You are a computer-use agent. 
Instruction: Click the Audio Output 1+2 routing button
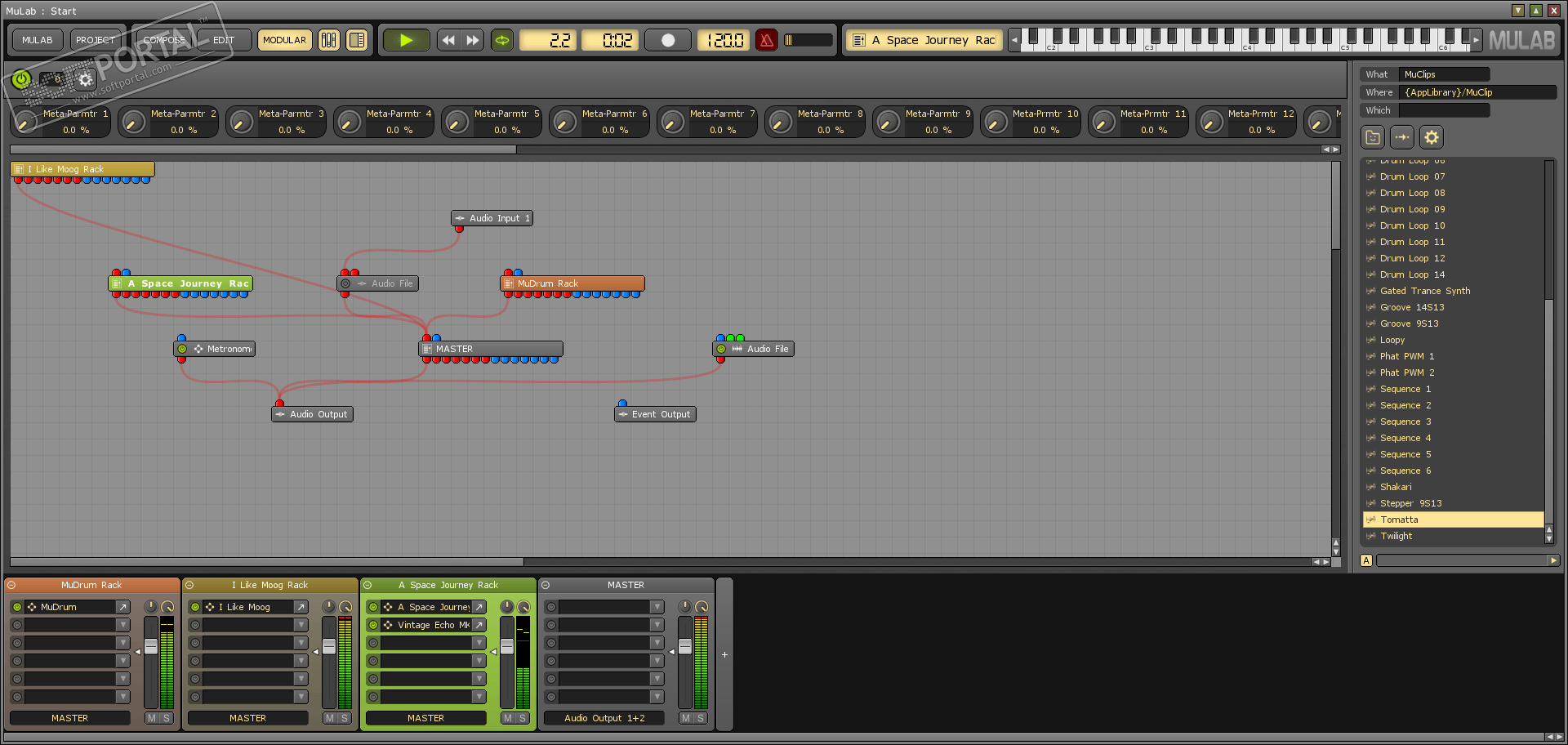click(604, 718)
